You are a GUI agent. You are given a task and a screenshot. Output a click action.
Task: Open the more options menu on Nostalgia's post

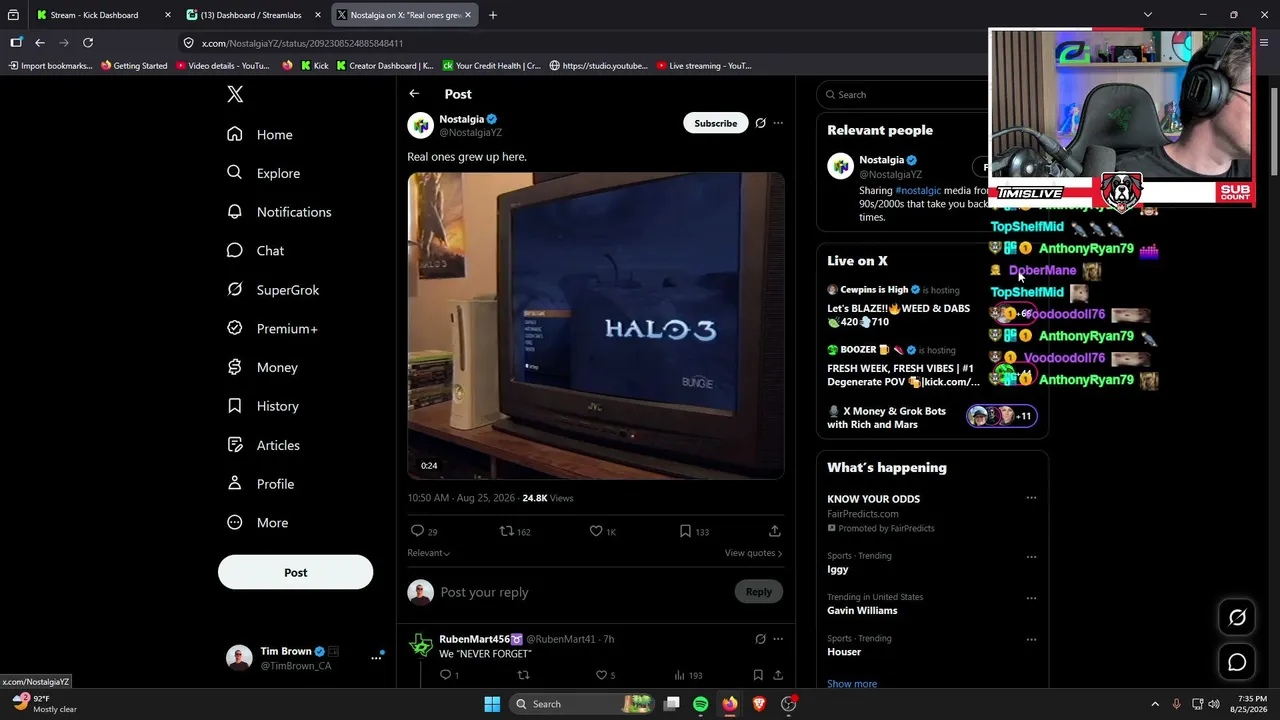click(x=778, y=123)
